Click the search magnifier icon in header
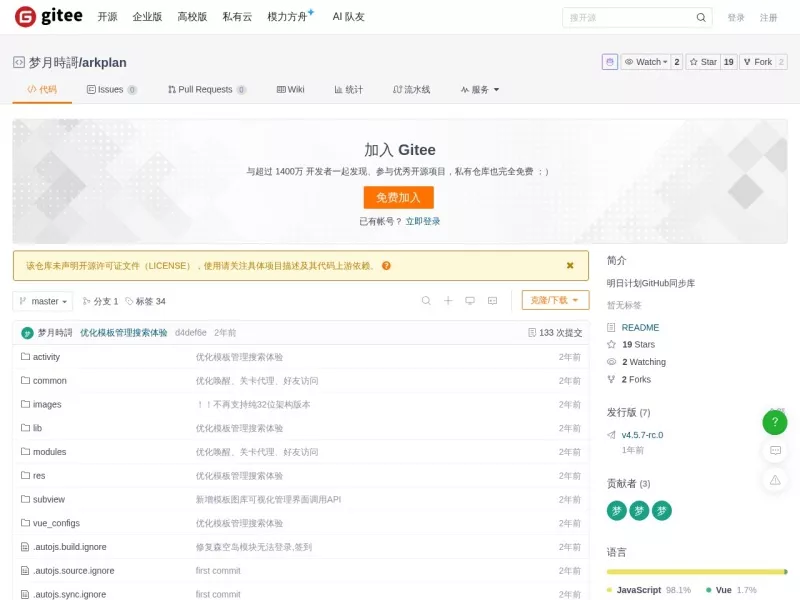800x600 pixels. tap(701, 17)
